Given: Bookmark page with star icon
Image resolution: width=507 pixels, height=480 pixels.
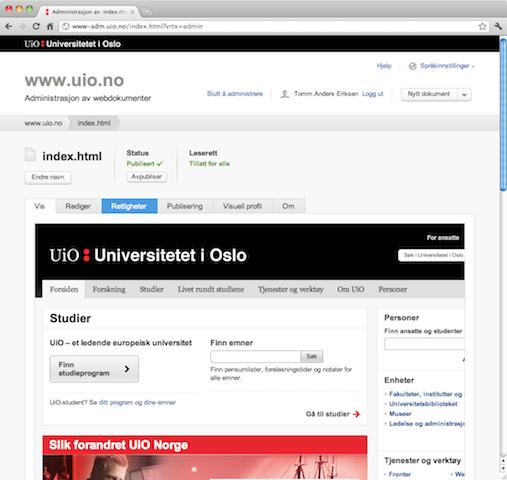Looking at the screenshot, I should (x=482, y=26).
